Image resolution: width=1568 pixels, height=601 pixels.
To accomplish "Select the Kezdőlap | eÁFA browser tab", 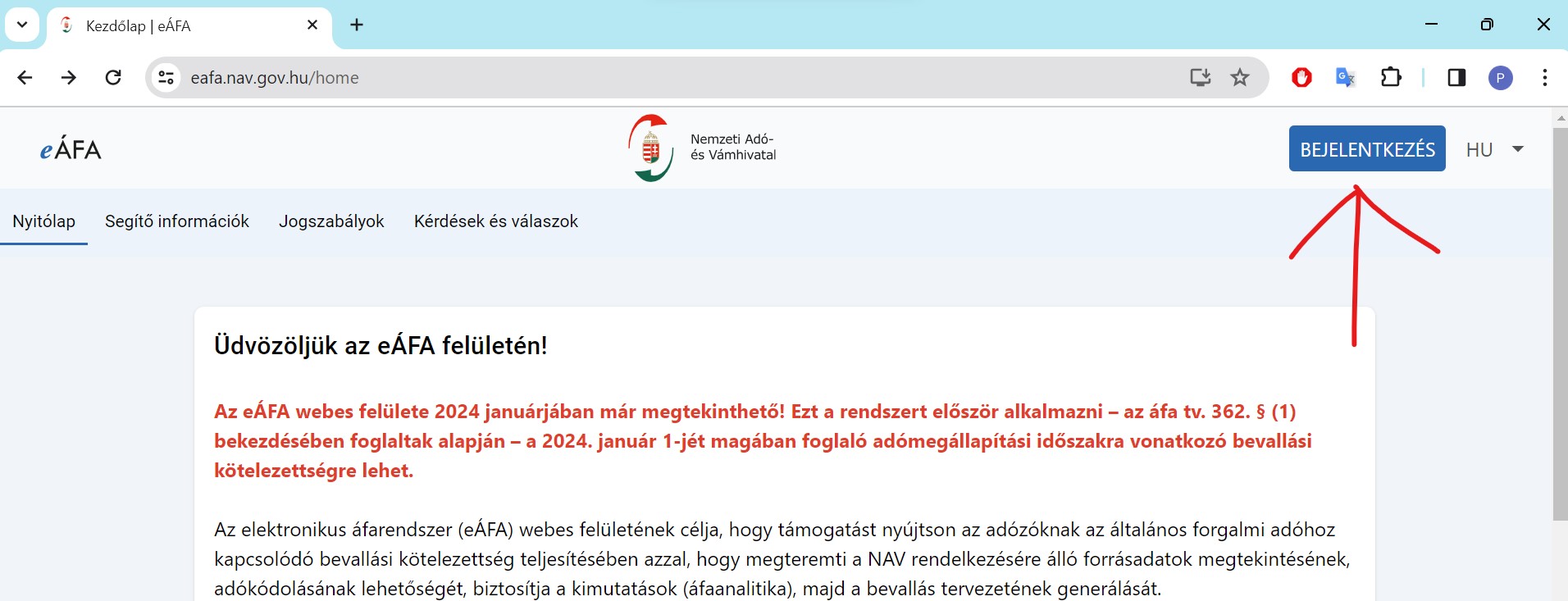I will point(189,26).
